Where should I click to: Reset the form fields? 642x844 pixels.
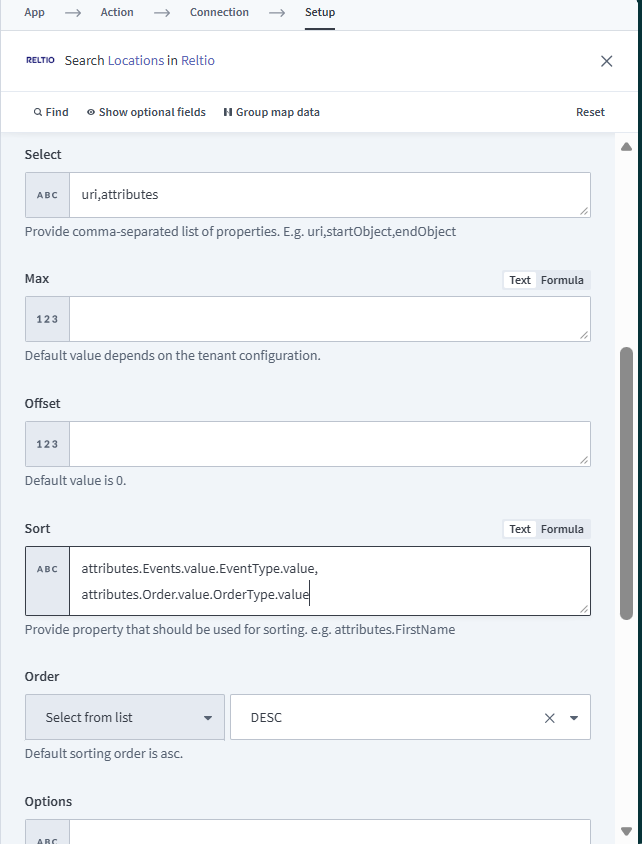[x=590, y=112]
